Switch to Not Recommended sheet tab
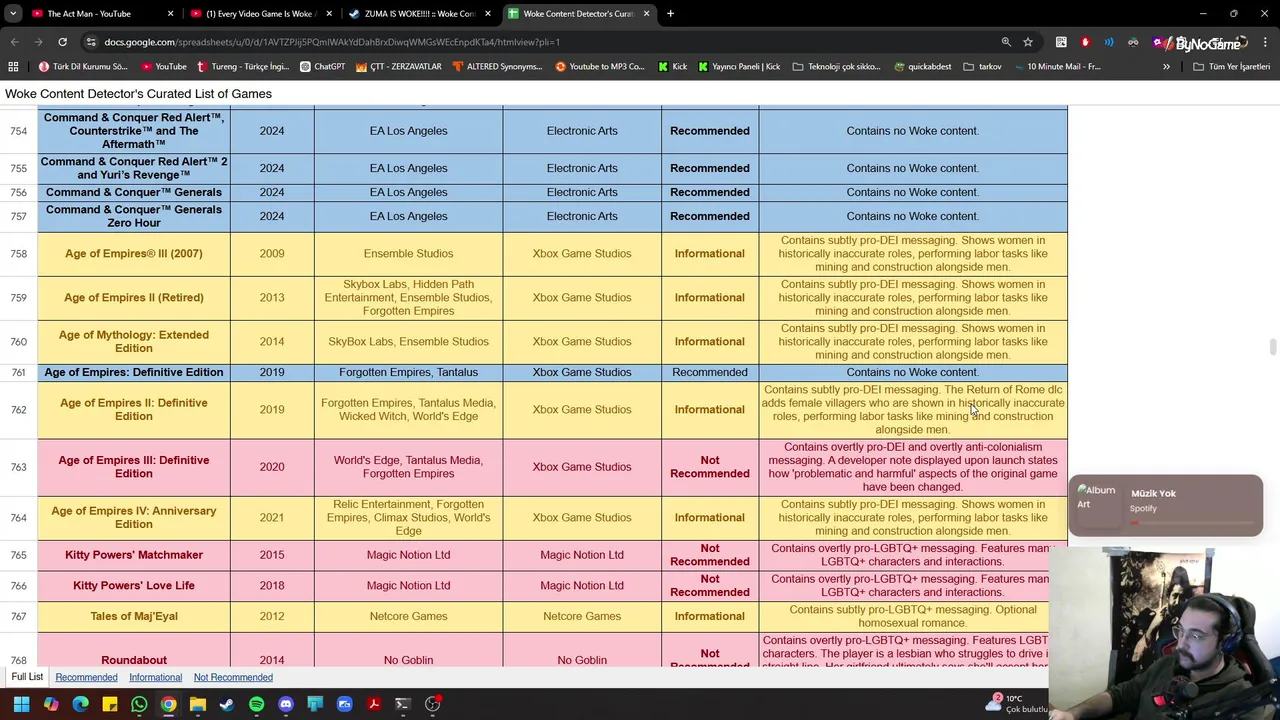Image resolution: width=1280 pixels, height=720 pixels. tap(233, 678)
